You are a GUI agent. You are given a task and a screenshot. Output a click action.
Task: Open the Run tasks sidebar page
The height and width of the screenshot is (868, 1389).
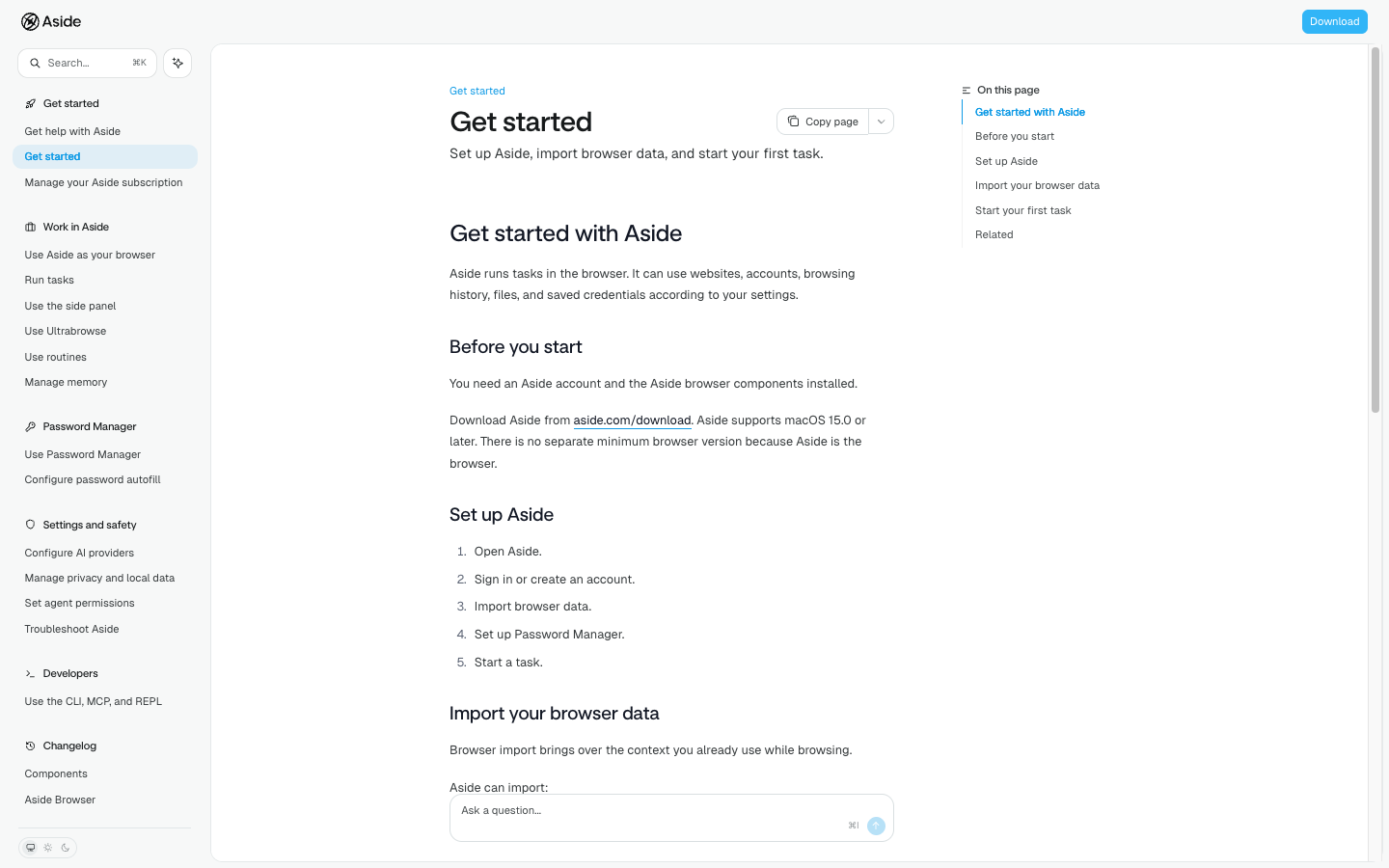point(49,280)
